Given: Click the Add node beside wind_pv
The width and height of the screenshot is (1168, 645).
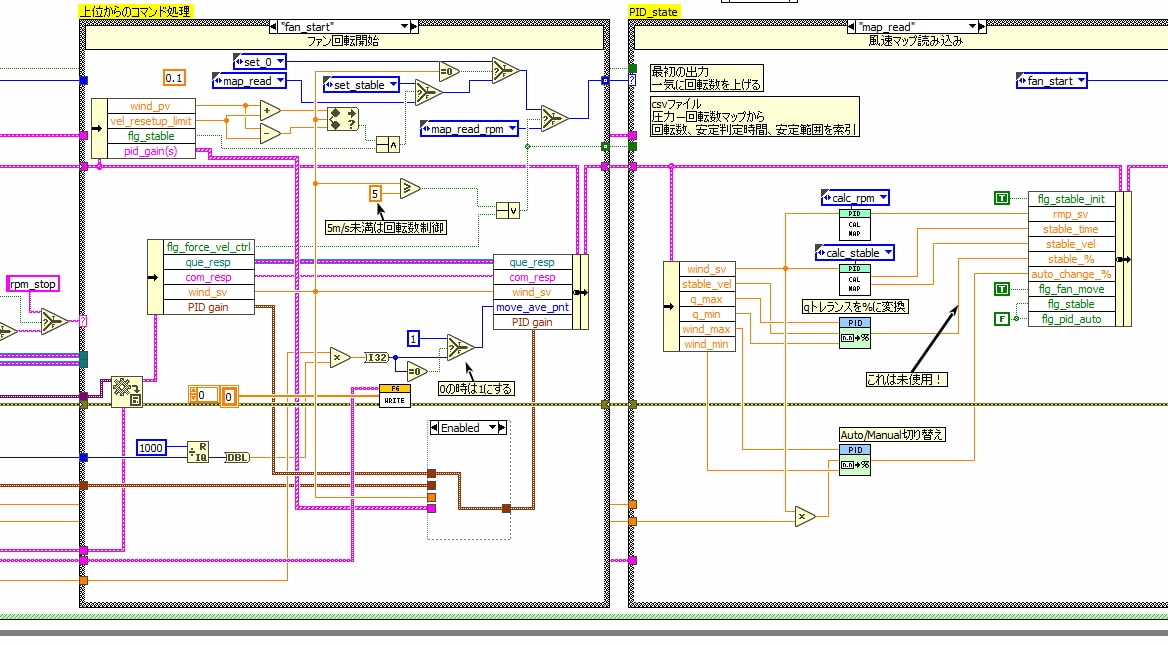Looking at the screenshot, I should [270, 111].
